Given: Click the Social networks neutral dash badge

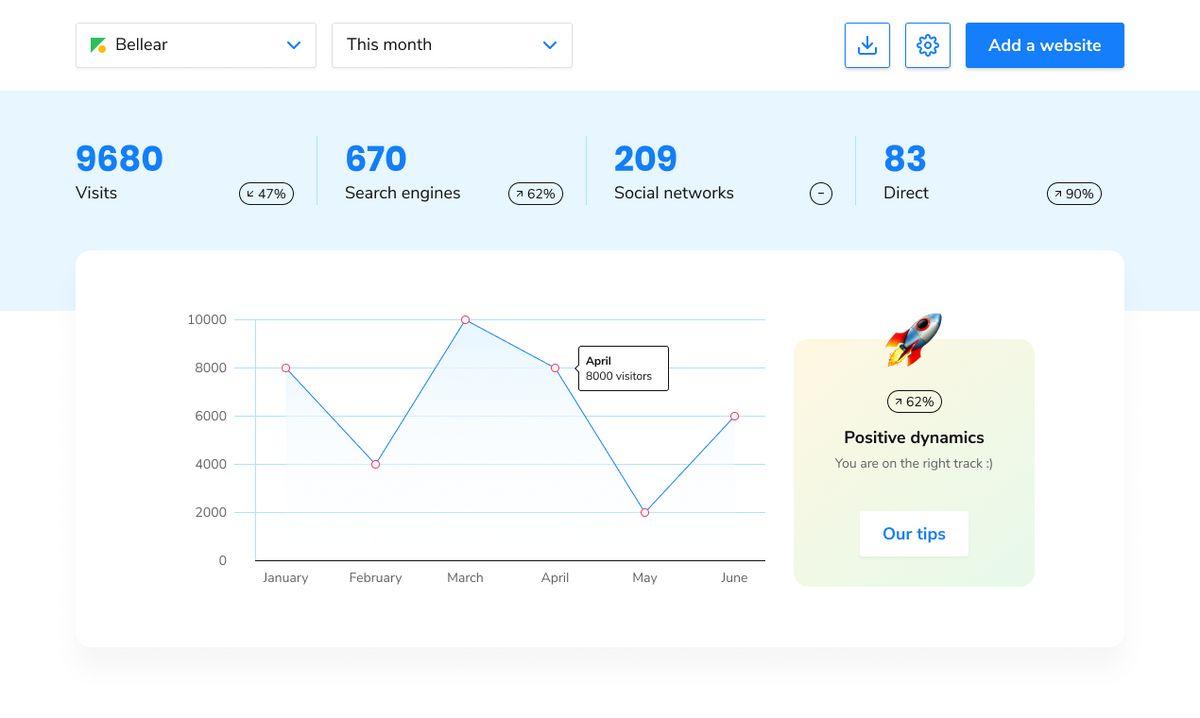Looking at the screenshot, I should click(821, 194).
